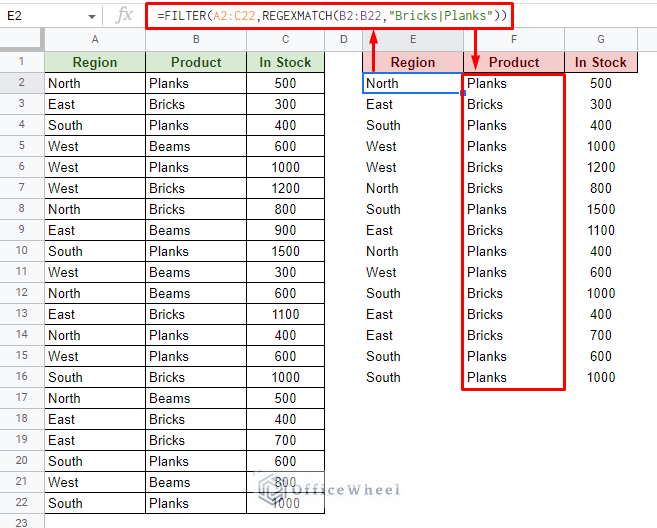Click cell C6 showing 1000
Screen dimensions: 657x528
coord(285,167)
